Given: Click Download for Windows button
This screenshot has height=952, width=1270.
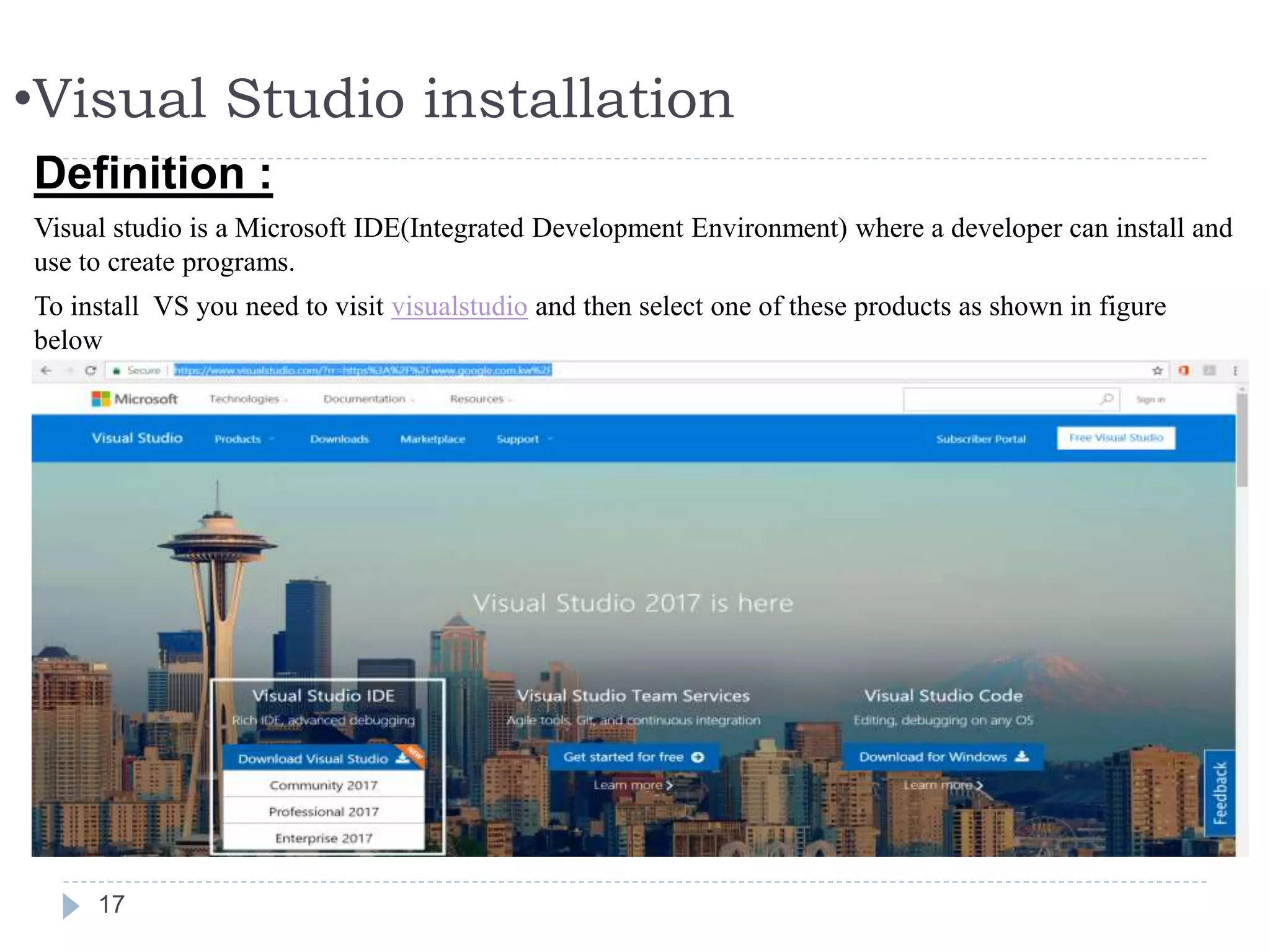Looking at the screenshot, I should tap(943, 757).
